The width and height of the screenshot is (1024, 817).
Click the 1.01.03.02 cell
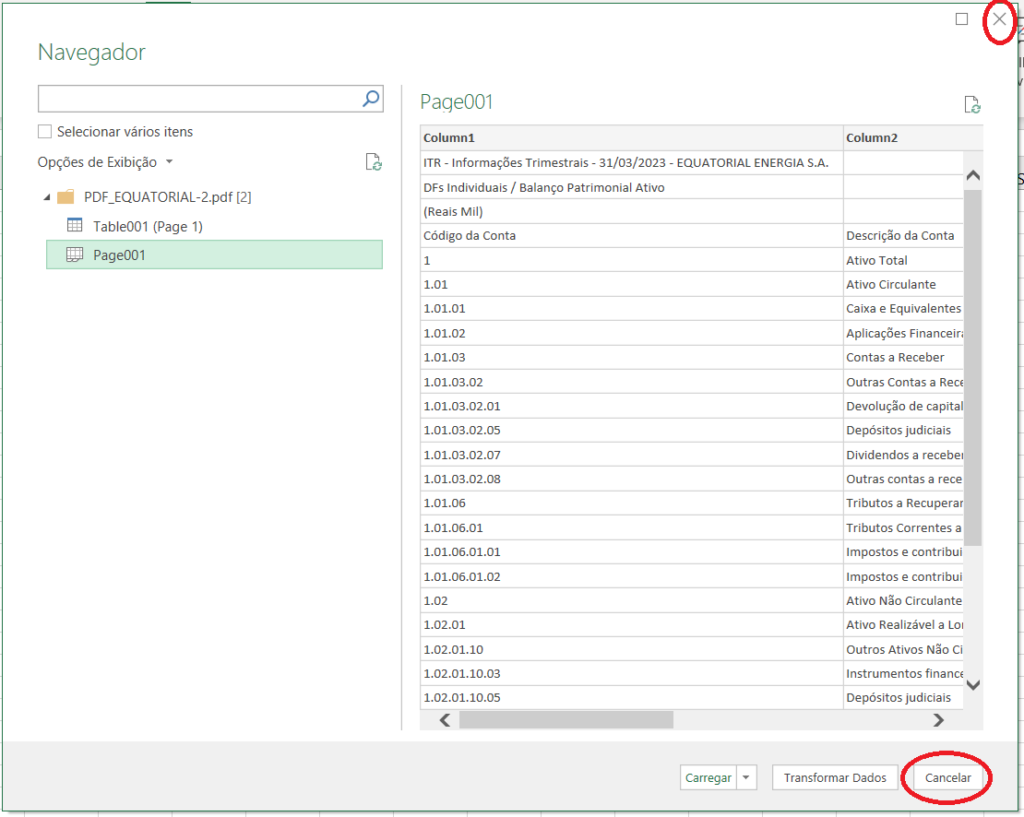pyautogui.click(x=632, y=382)
